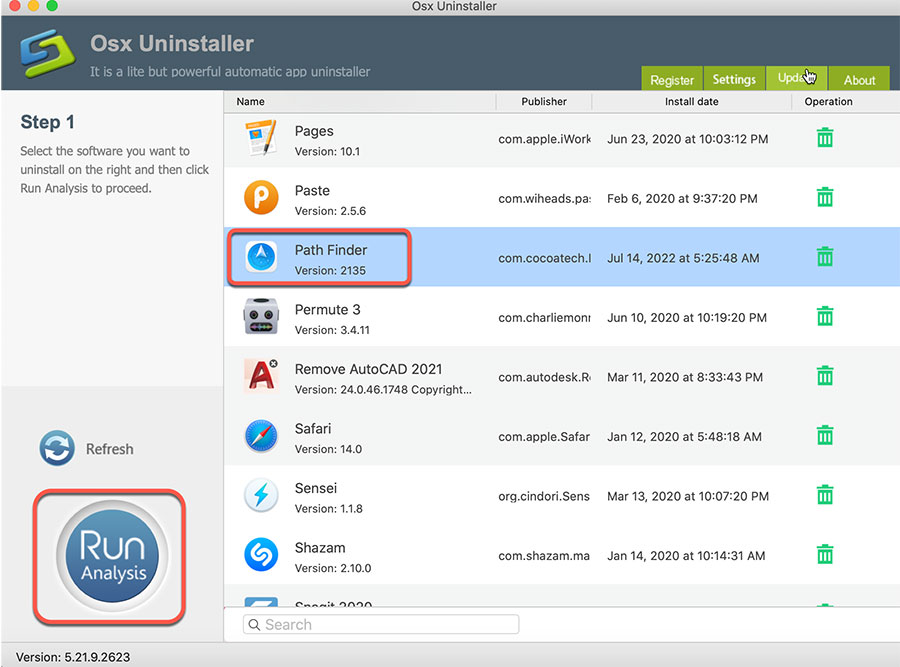Click the Pages application icon

261,138
